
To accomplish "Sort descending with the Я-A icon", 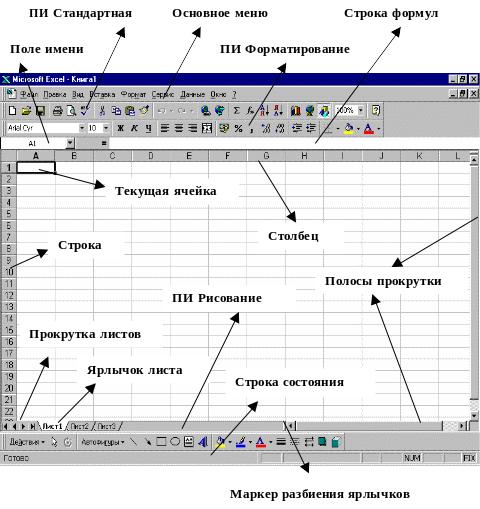I will (x=278, y=111).
